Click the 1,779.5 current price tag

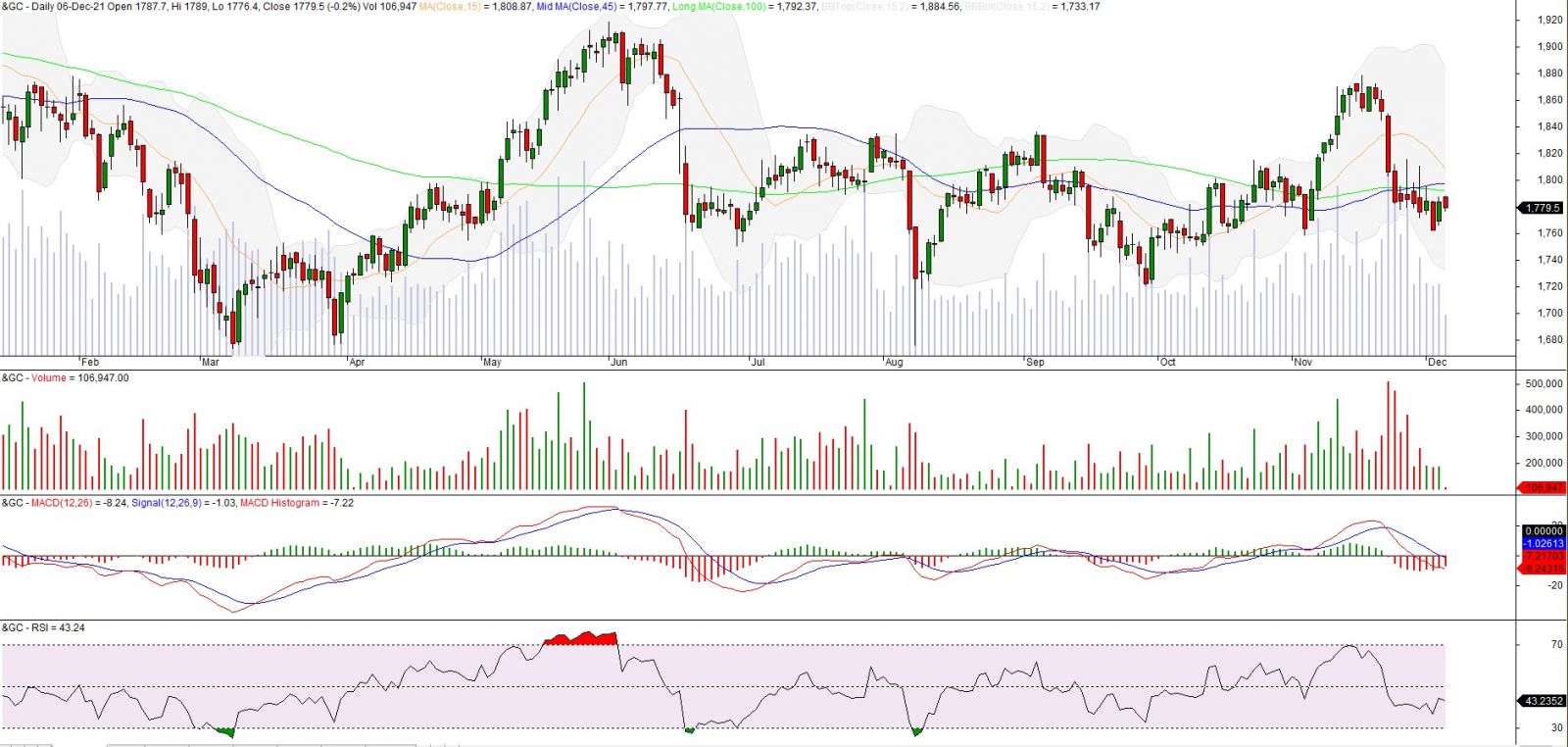click(1542, 208)
